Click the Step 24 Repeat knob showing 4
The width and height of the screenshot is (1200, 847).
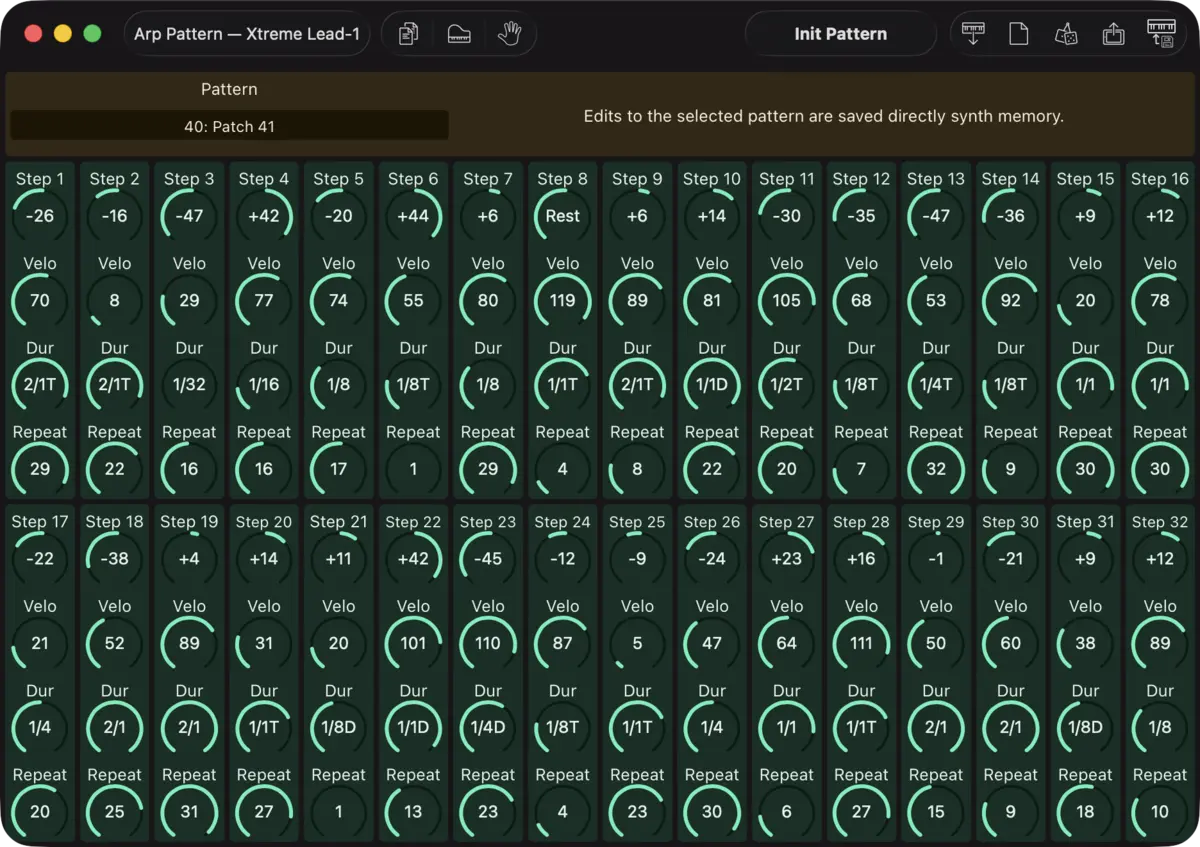coord(563,812)
